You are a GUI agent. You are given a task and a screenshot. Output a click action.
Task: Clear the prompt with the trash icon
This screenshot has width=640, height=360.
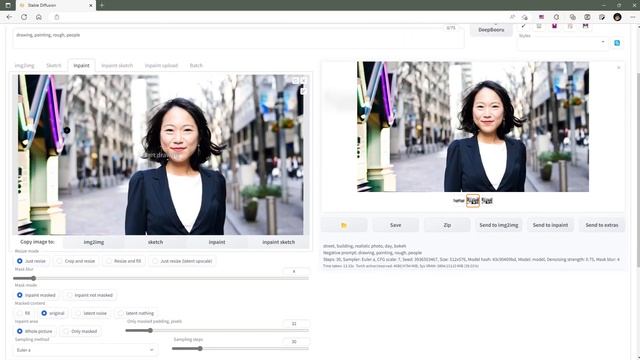[539, 26]
